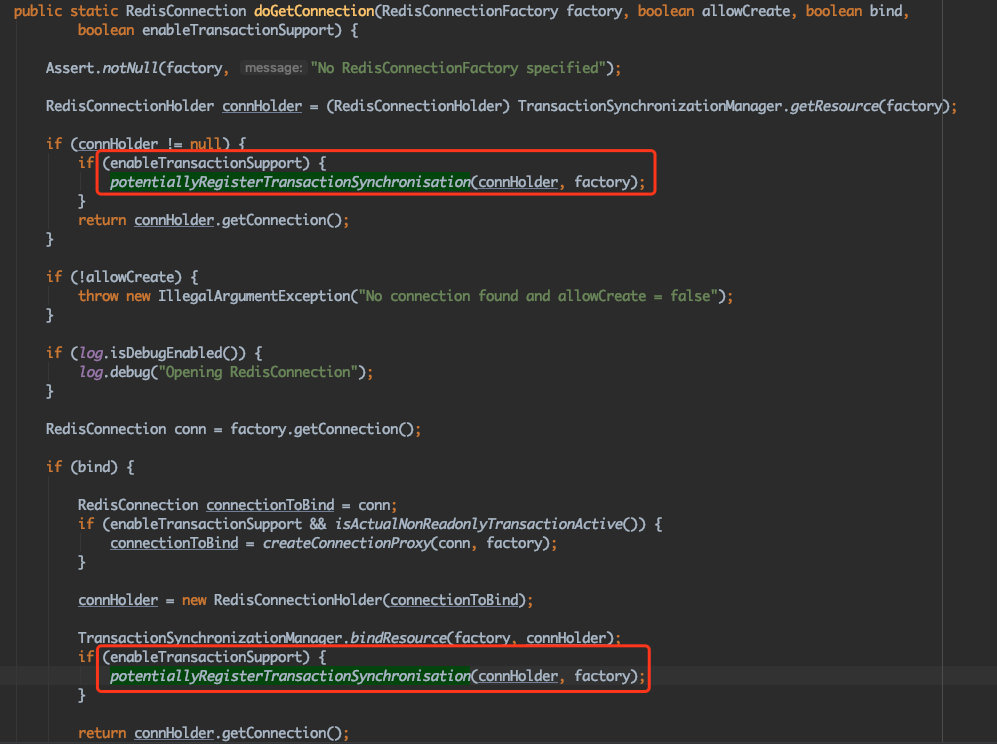Click createConnectionProxy(conn, factory) call
The width and height of the screenshot is (997, 744).
point(406,544)
